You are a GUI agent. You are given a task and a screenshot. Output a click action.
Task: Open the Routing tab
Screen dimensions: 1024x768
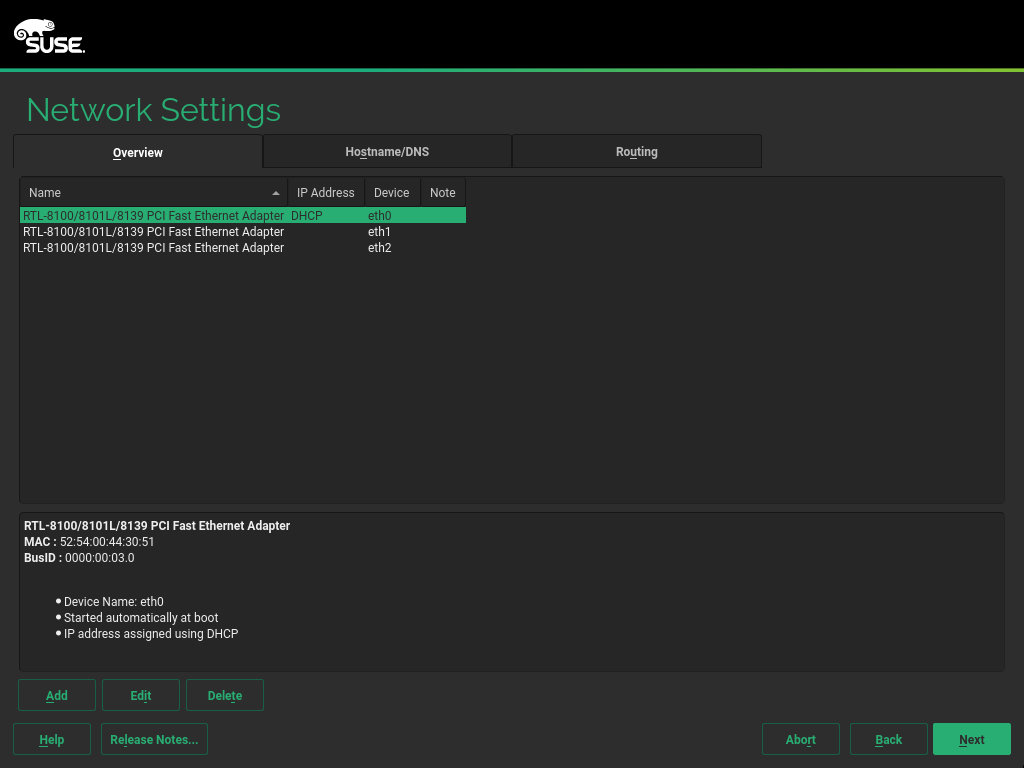[636, 152]
